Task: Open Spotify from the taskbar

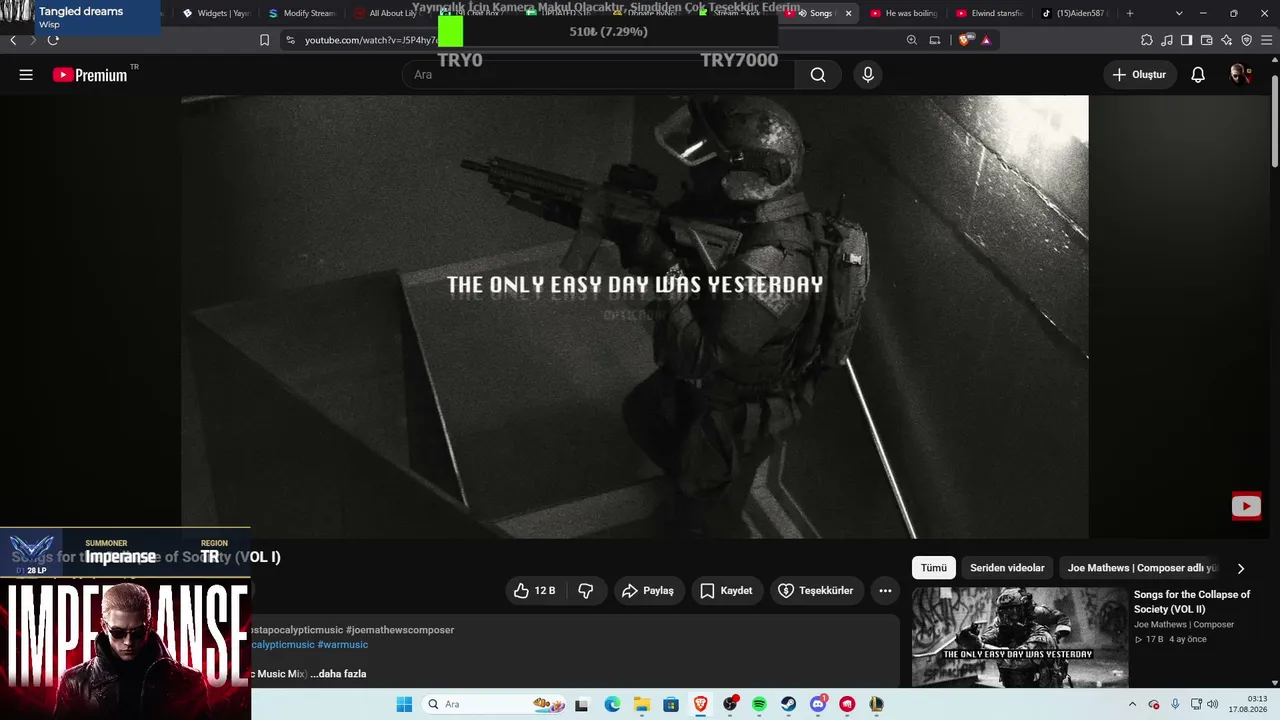Action: [x=759, y=704]
